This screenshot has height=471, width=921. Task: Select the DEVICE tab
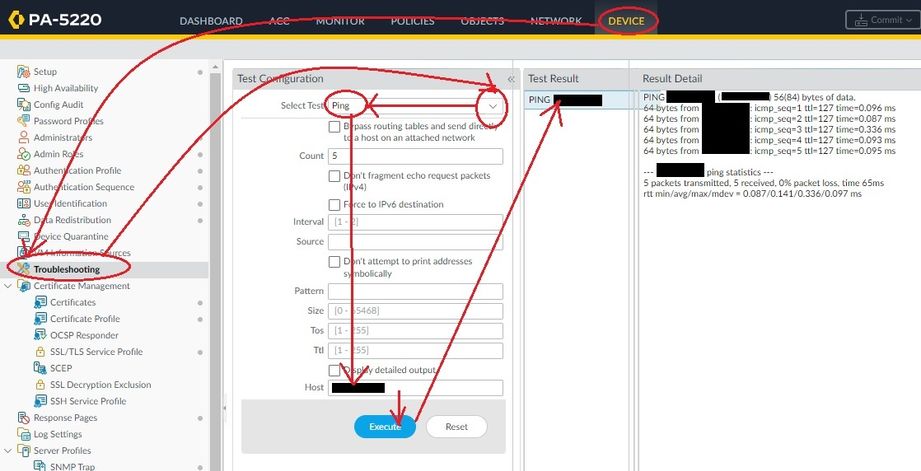point(626,21)
